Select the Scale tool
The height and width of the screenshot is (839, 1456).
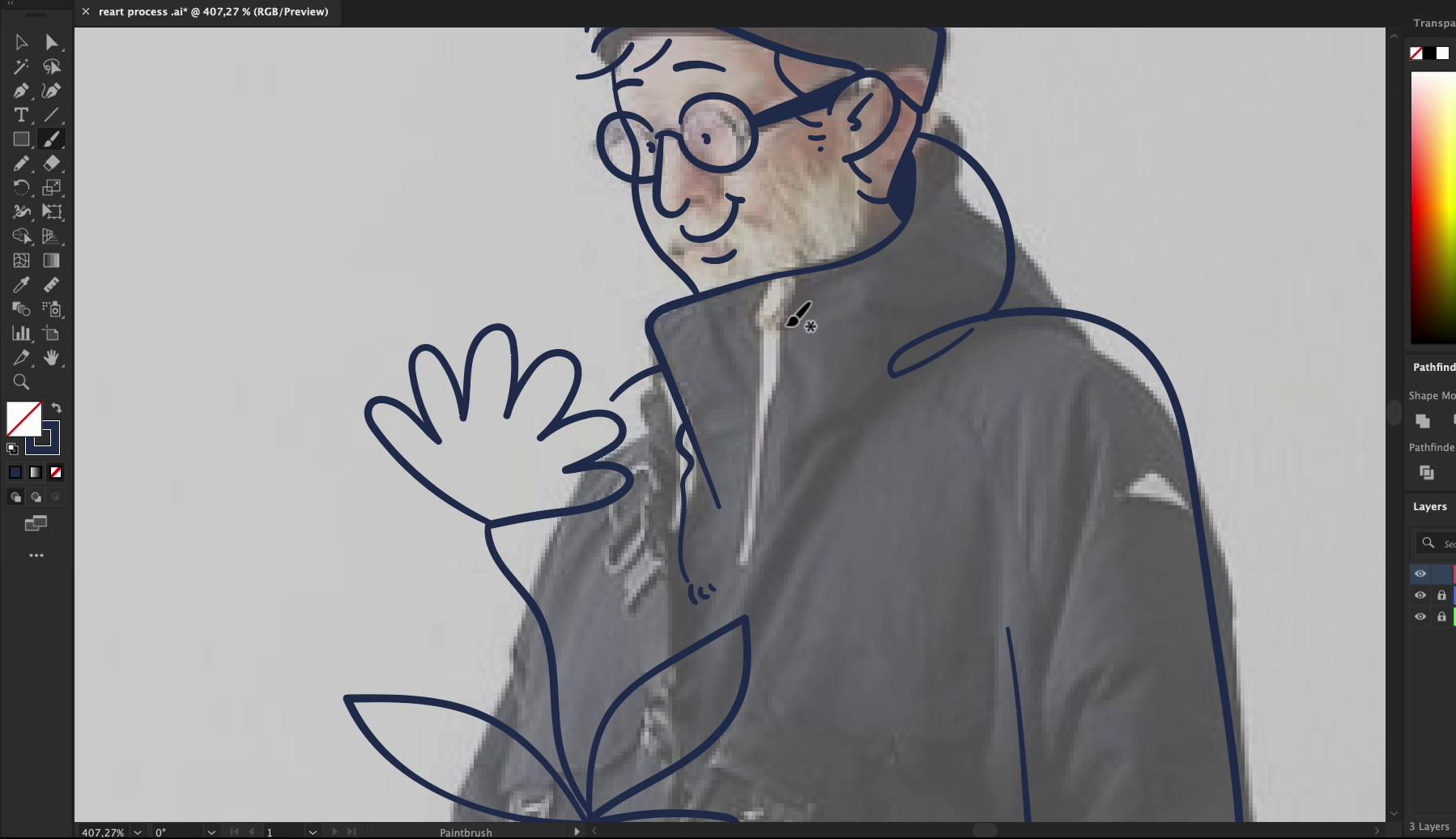click(x=52, y=188)
